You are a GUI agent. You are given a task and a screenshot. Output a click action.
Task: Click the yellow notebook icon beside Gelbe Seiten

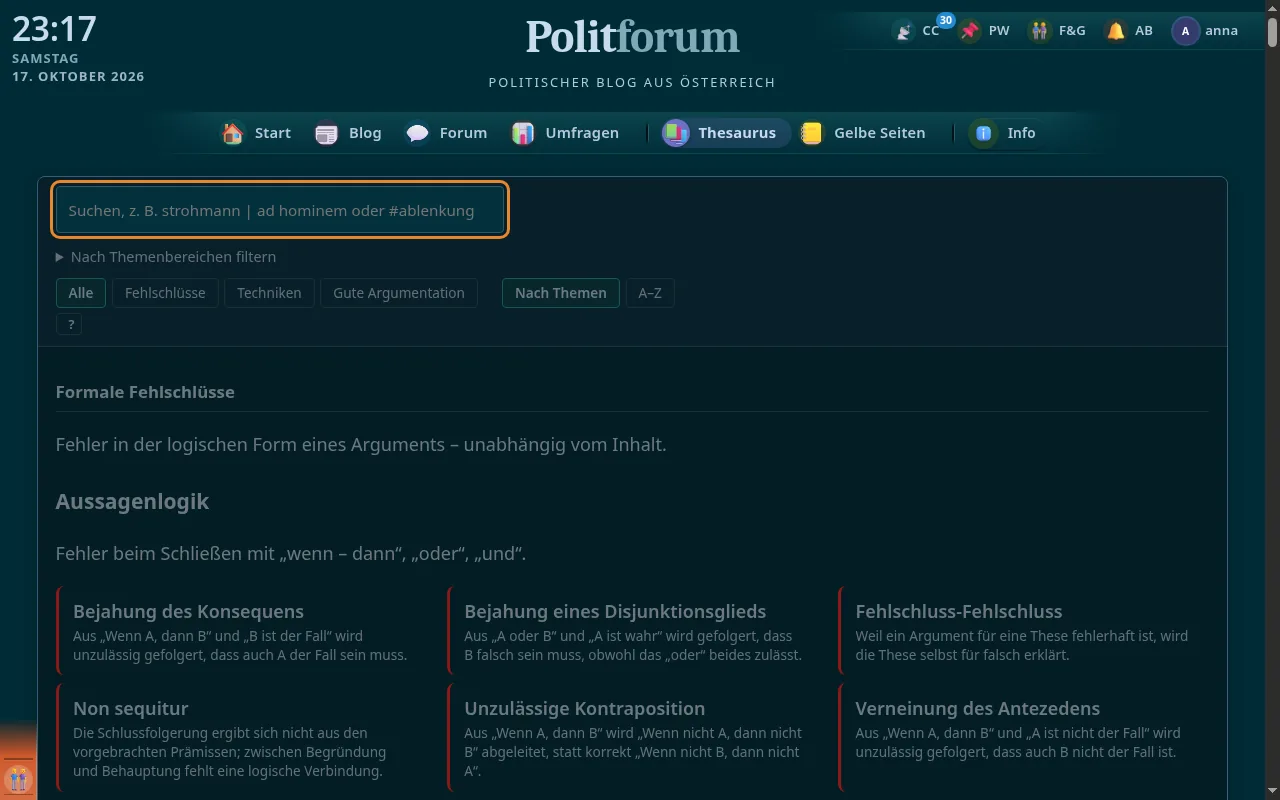(812, 133)
